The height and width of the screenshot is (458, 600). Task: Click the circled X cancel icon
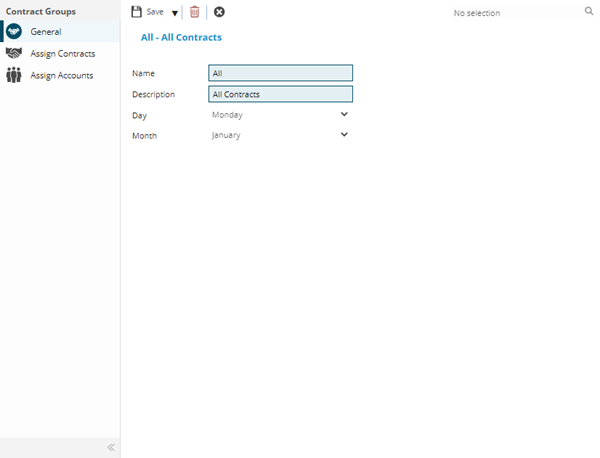(219, 12)
